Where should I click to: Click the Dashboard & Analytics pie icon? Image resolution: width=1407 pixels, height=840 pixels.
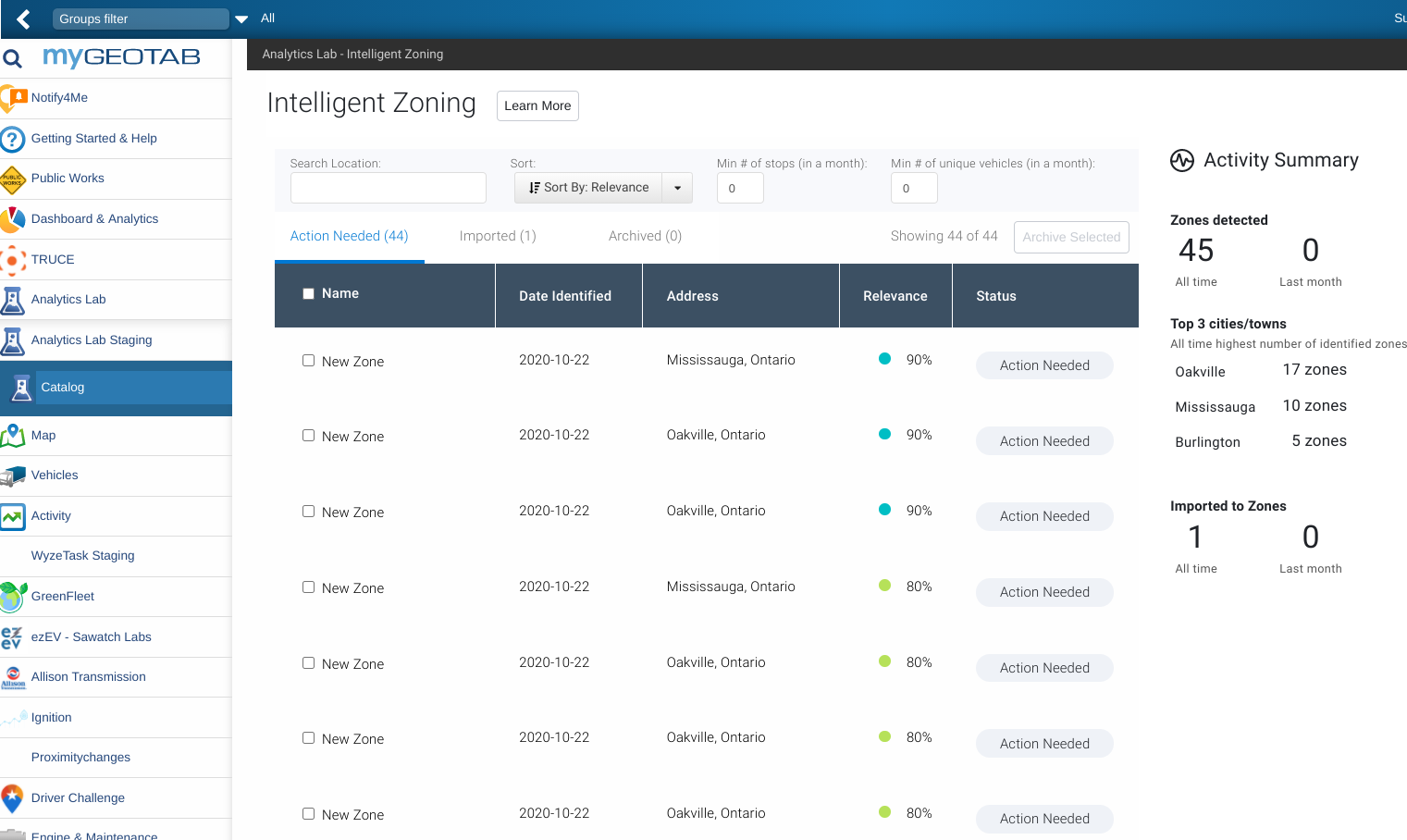13,219
